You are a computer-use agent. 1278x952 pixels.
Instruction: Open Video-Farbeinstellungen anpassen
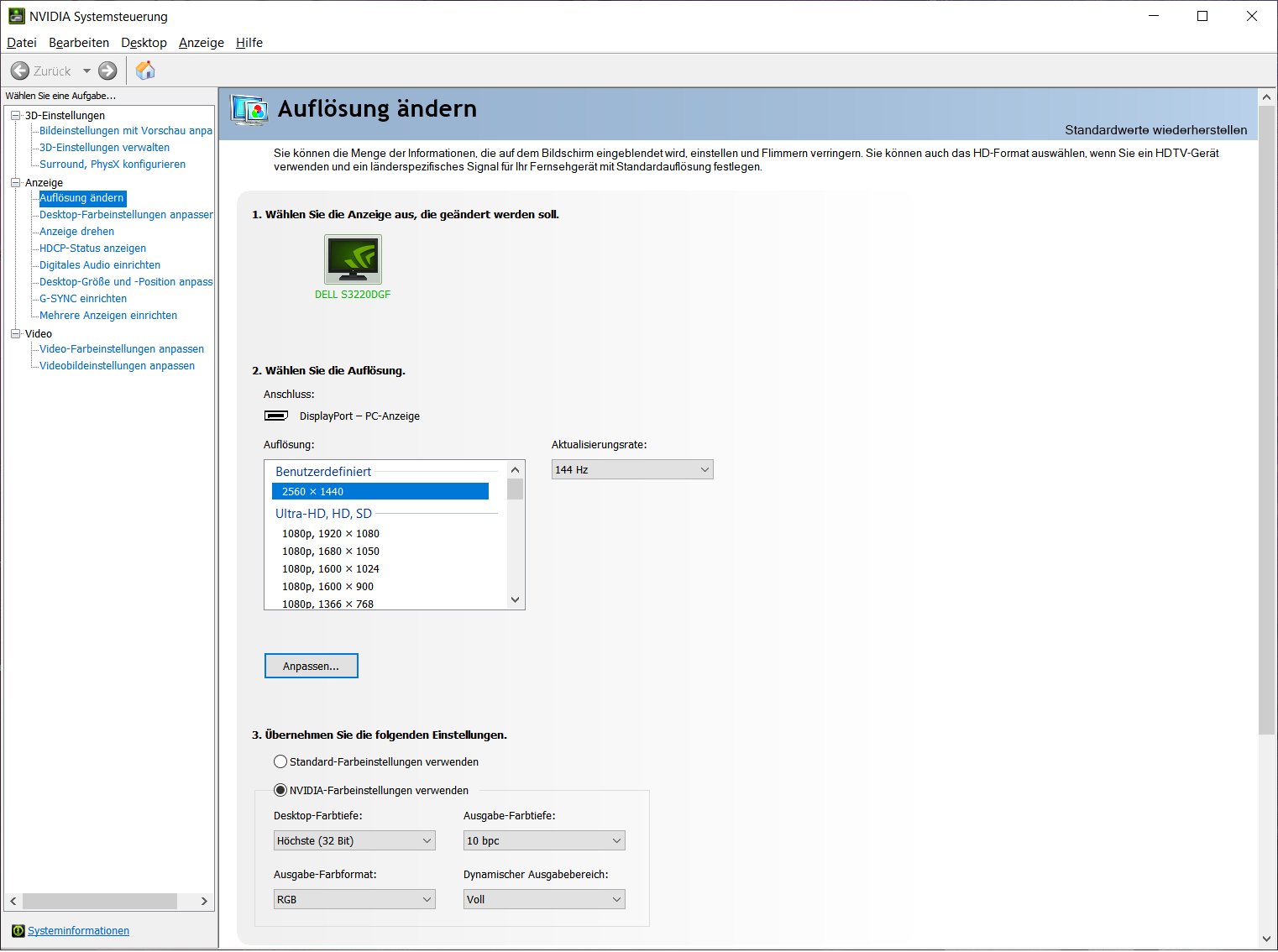coord(122,349)
